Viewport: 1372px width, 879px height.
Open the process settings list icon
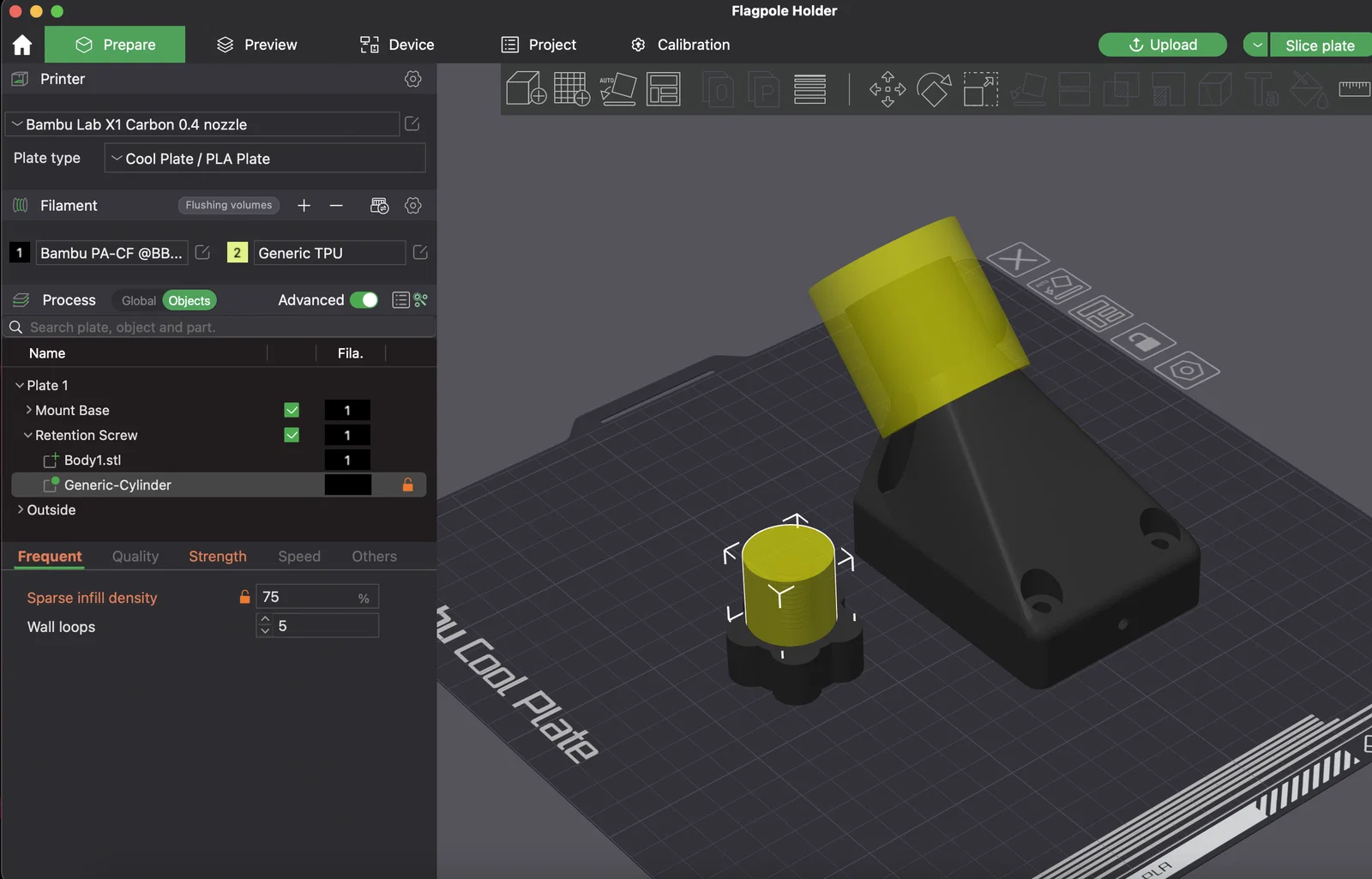click(400, 300)
